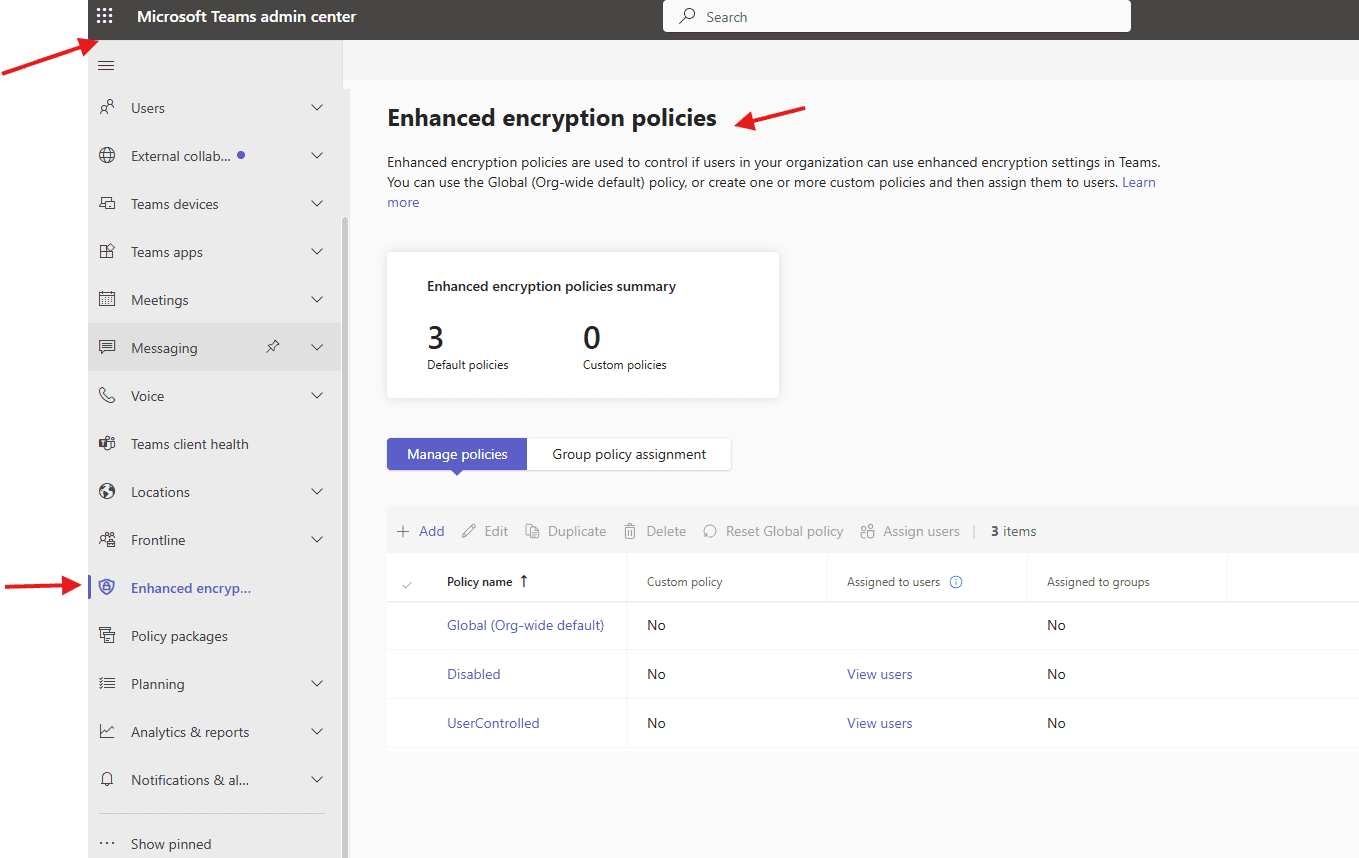The width and height of the screenshot is (1359, 858).
Task: Expand the Analytics & reports chevron
Action: pyautogui.click(x=317, y=731)
